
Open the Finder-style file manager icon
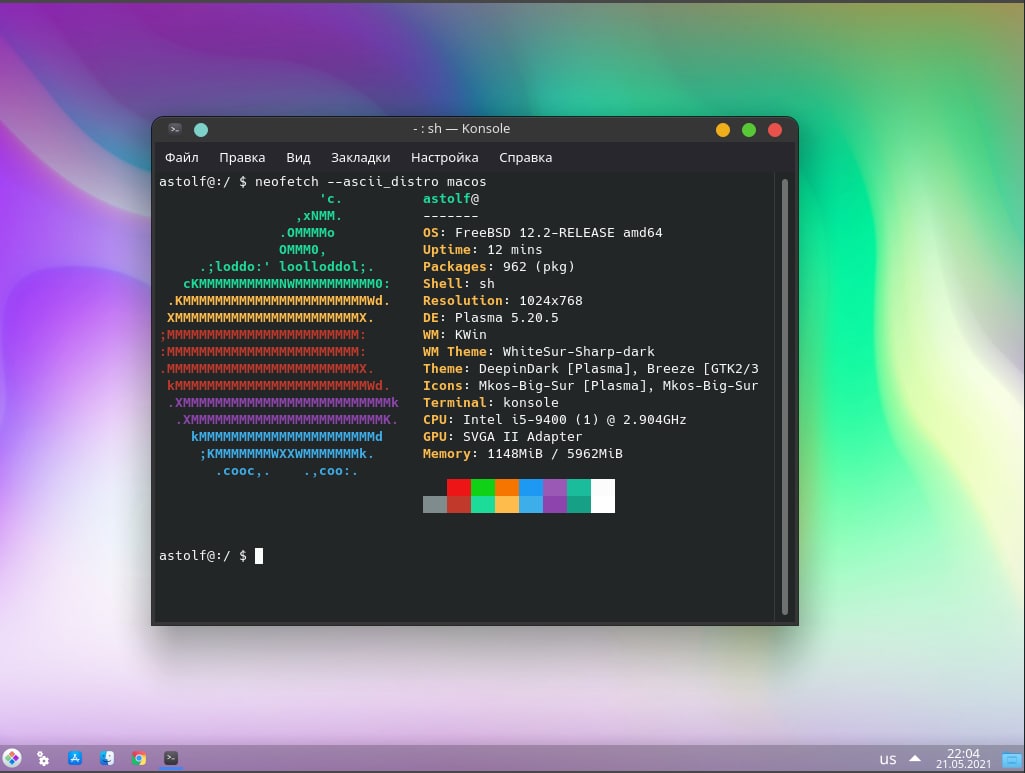click(x=107, y=758)
